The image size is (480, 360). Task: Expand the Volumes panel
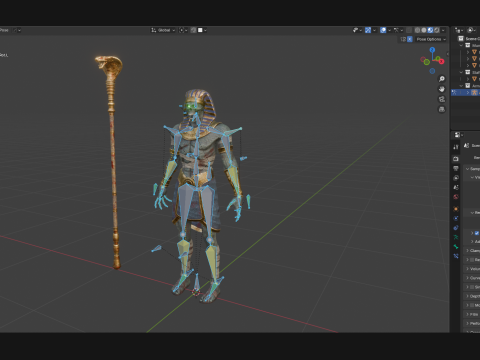click(467, 269)
